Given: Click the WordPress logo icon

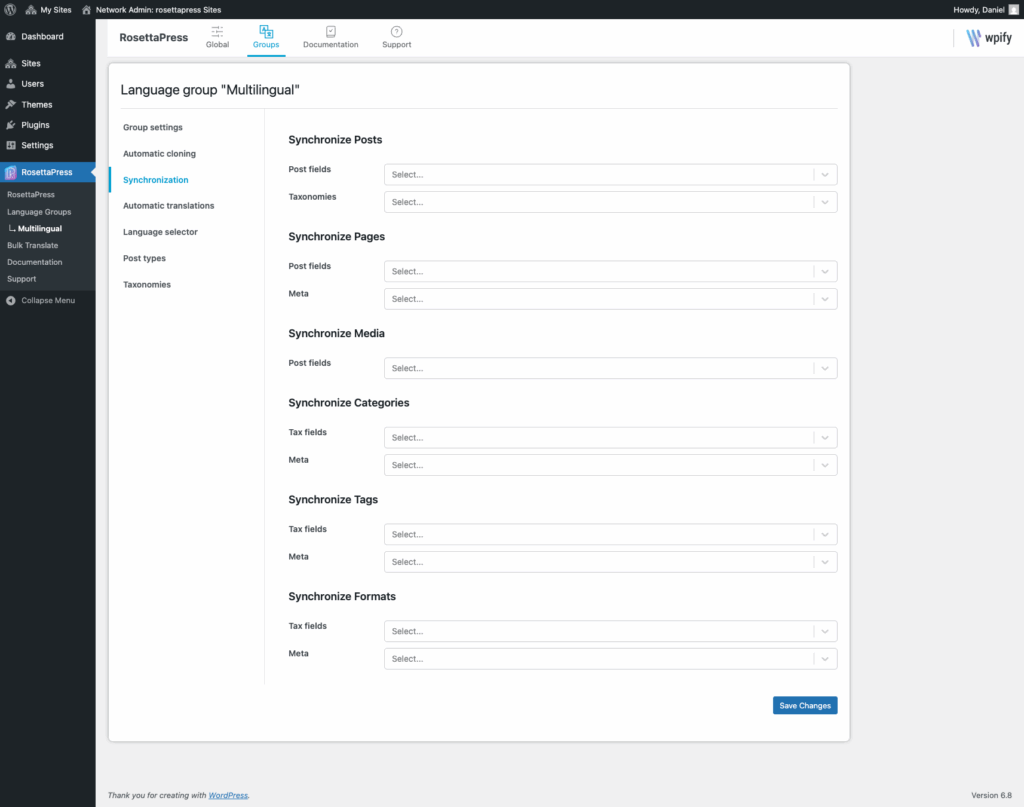Looking at the screenshot, I should pos(10,9).
